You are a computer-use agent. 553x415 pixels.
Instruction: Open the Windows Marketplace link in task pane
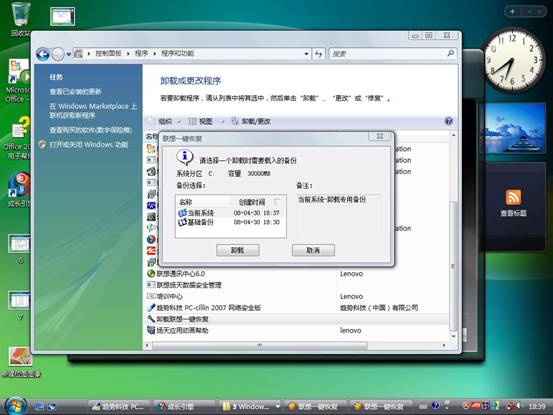[93, 111]
